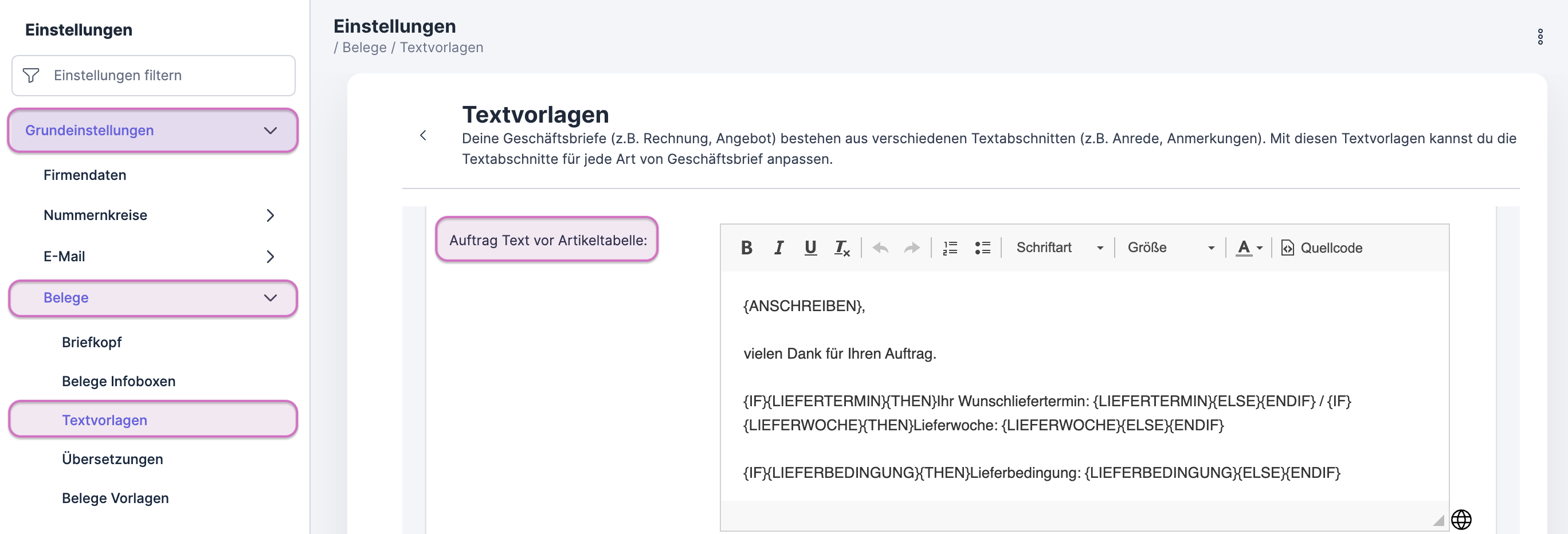Underline the selected text
This screenshot has height=534, width=1568.
810,248
